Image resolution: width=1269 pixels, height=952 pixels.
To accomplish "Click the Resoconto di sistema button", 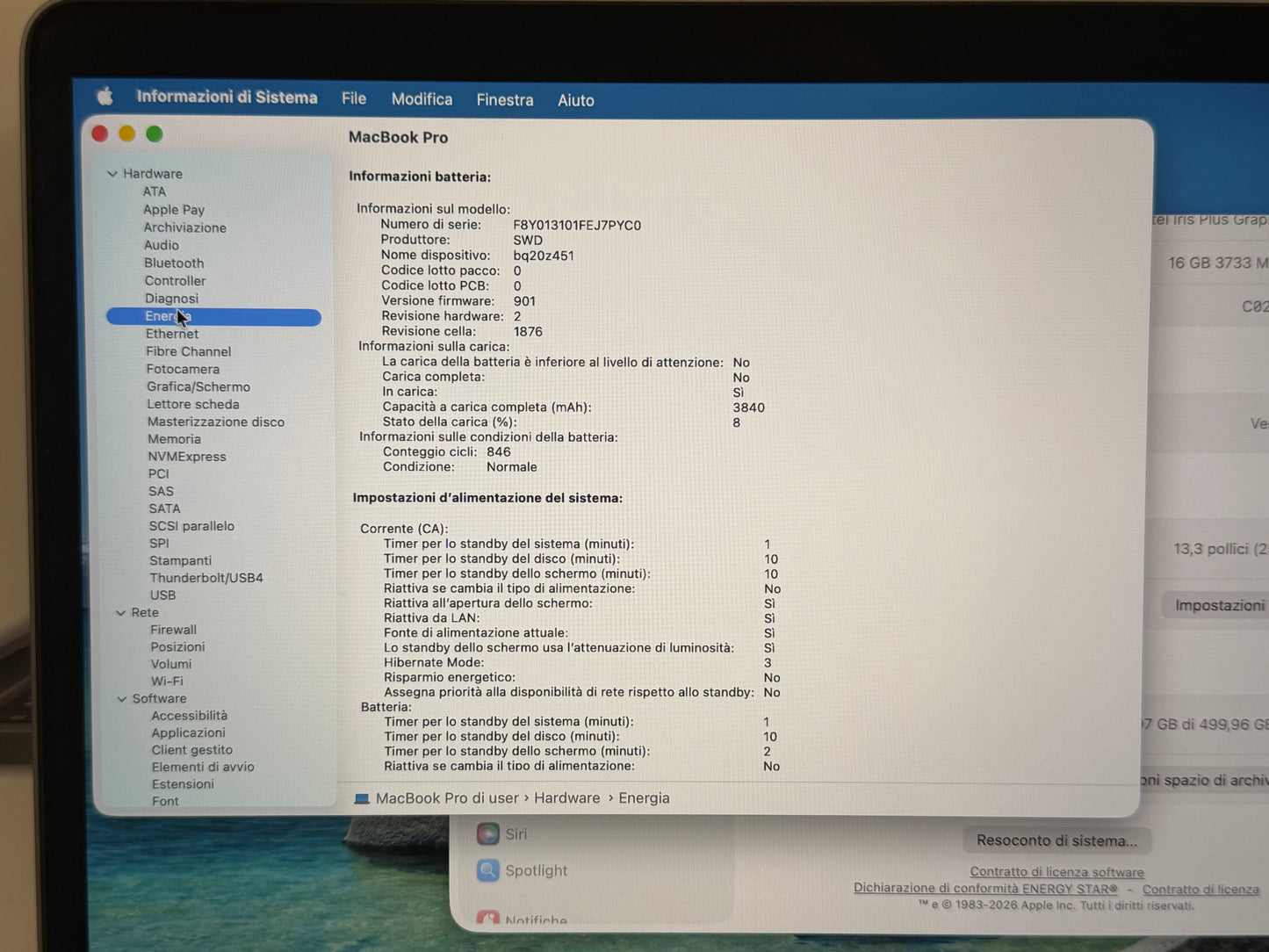I will (1056, 840).
